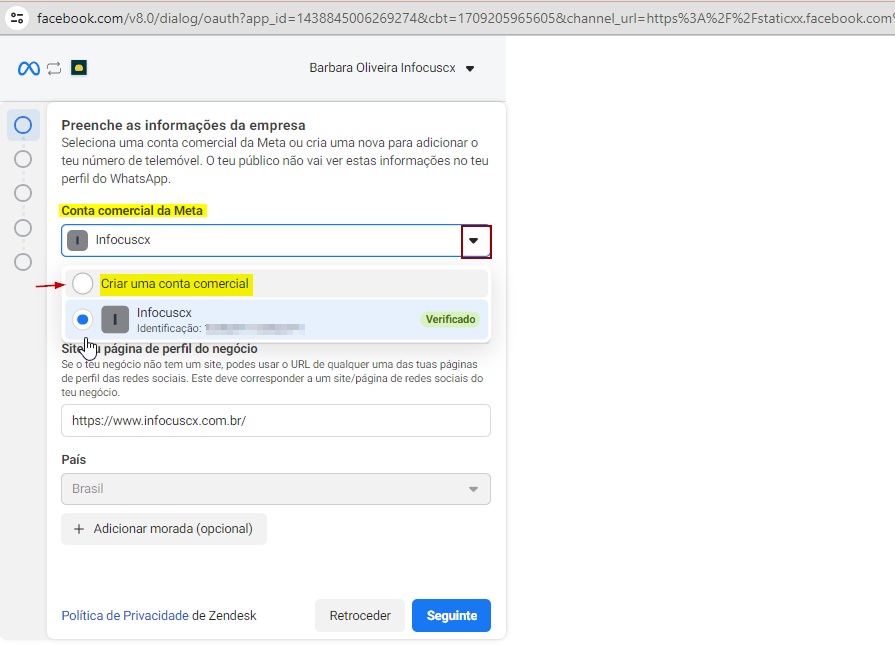
Task: Click the website URL input field
Action: pyautogui.click(x=275, y=421)
